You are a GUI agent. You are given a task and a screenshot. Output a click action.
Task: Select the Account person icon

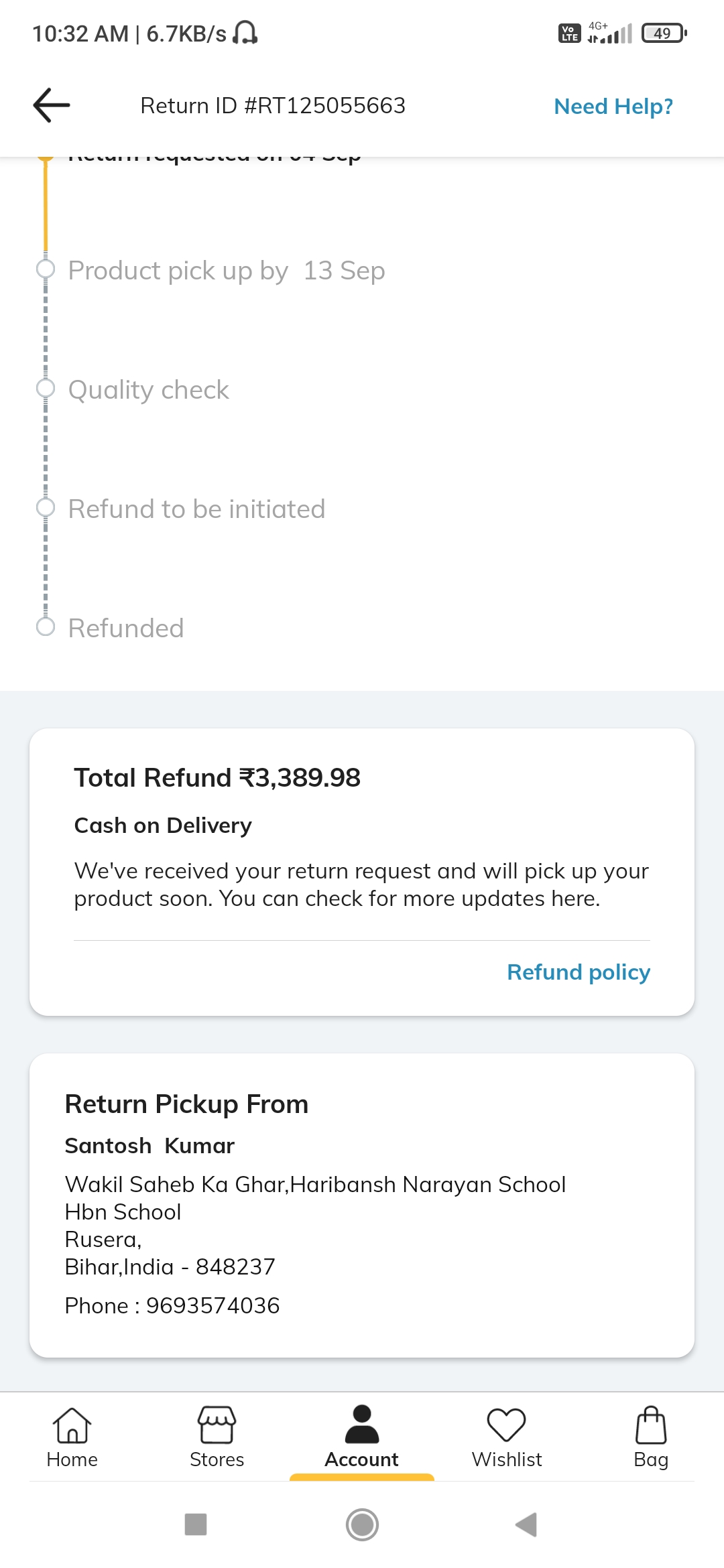362,1425
